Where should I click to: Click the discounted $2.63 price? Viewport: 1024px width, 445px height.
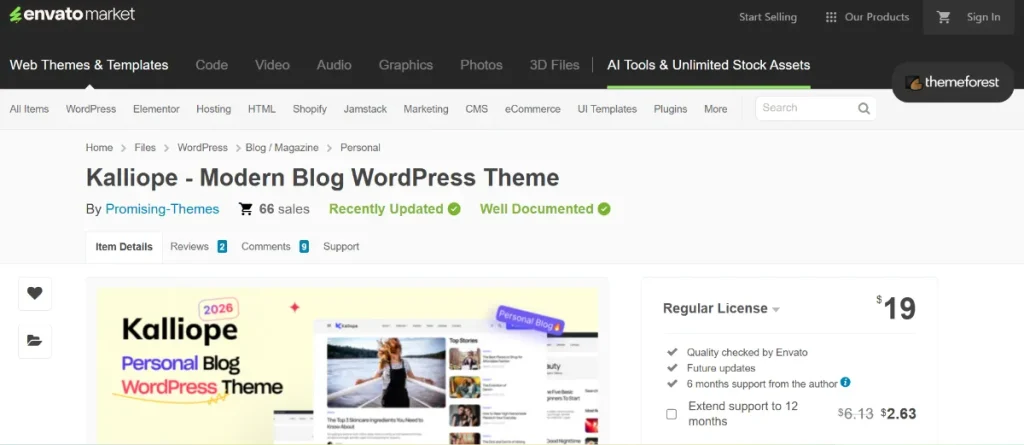pos(899,414)
